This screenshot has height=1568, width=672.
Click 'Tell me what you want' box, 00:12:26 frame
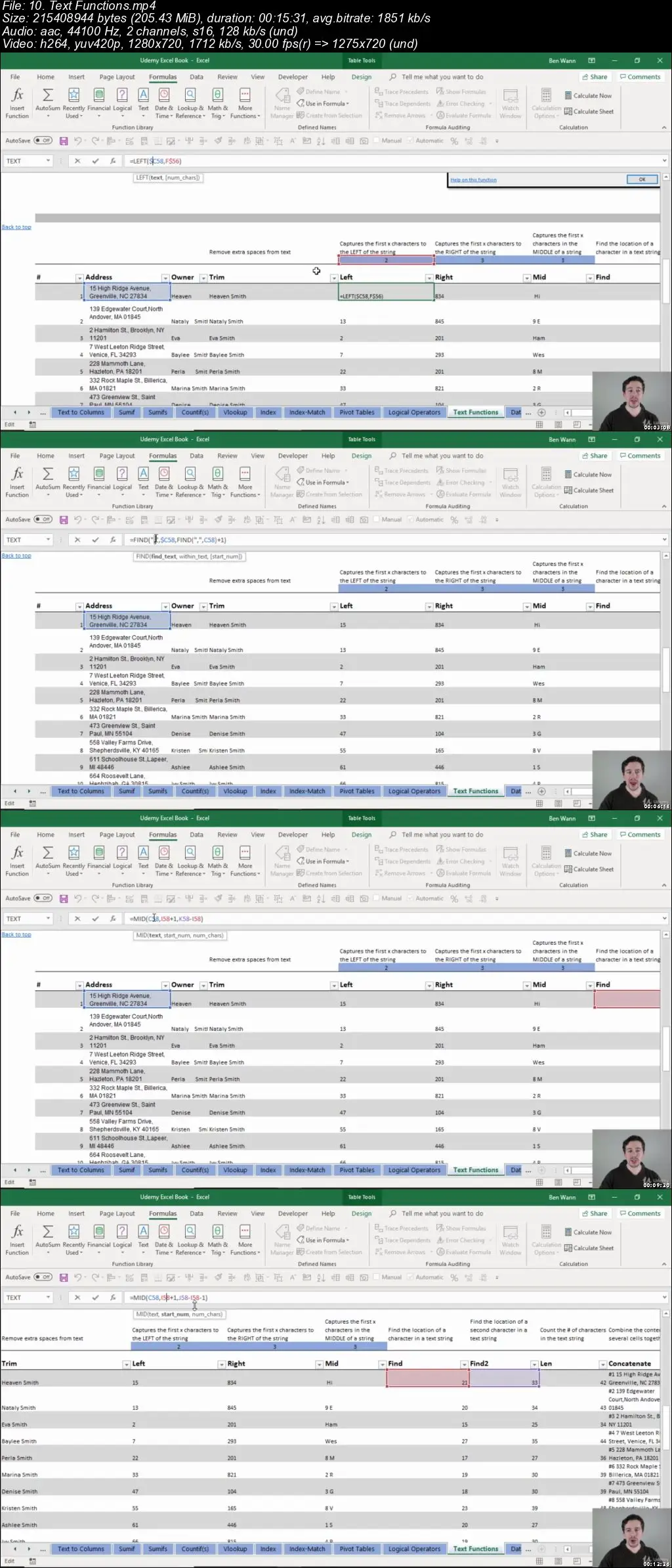tap(436, 1214)
